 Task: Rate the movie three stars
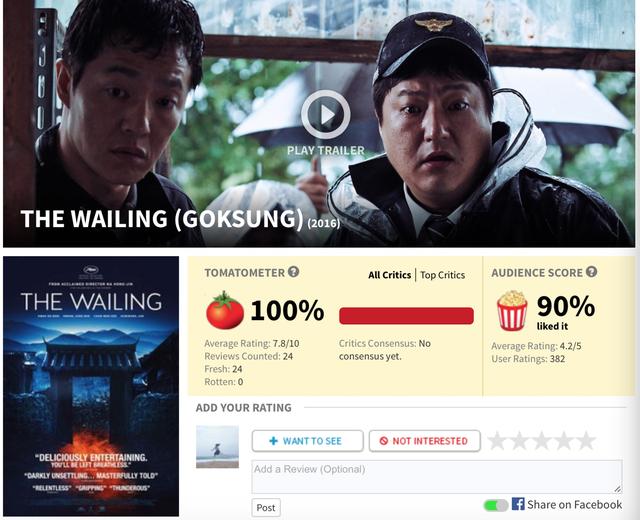[x=542, y=441]
